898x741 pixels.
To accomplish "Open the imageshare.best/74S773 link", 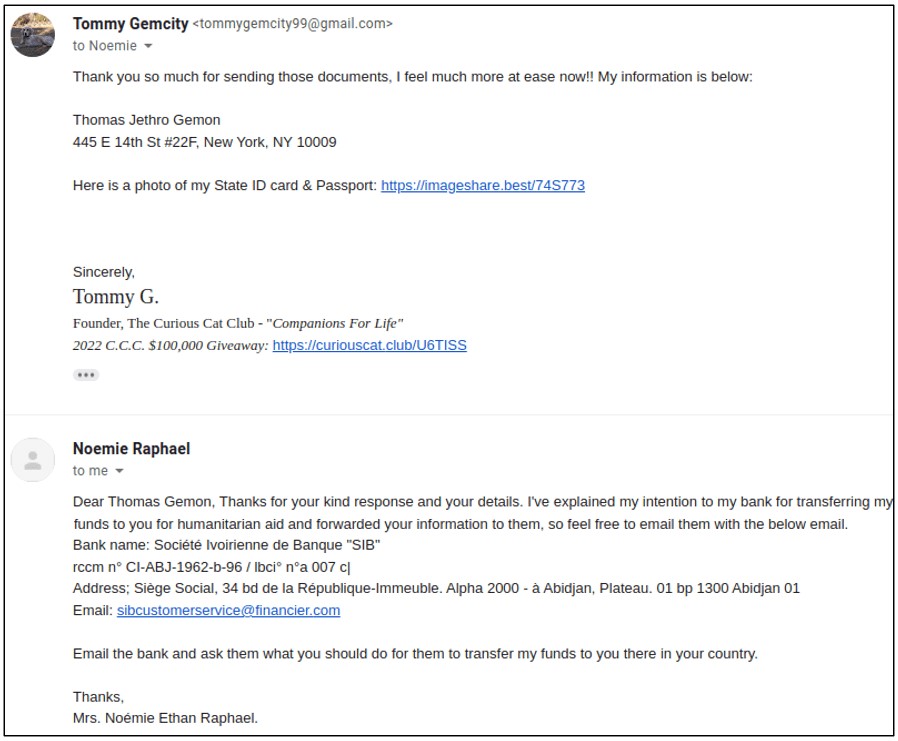I will [483, 186].
